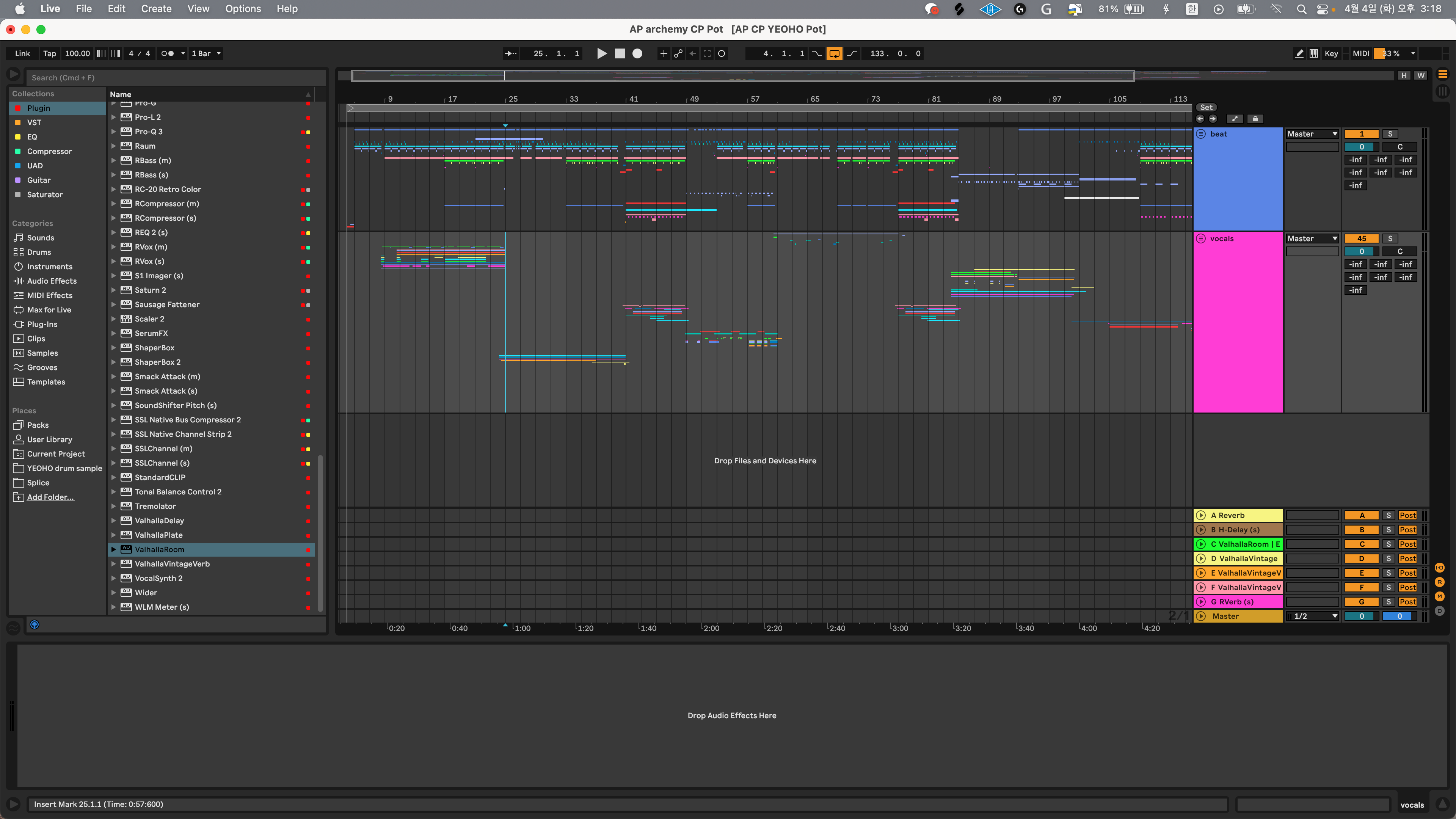This screenshot has height=819, width=1456.
Task: Toggle the metronome button
Action: (x=167, y=54)
